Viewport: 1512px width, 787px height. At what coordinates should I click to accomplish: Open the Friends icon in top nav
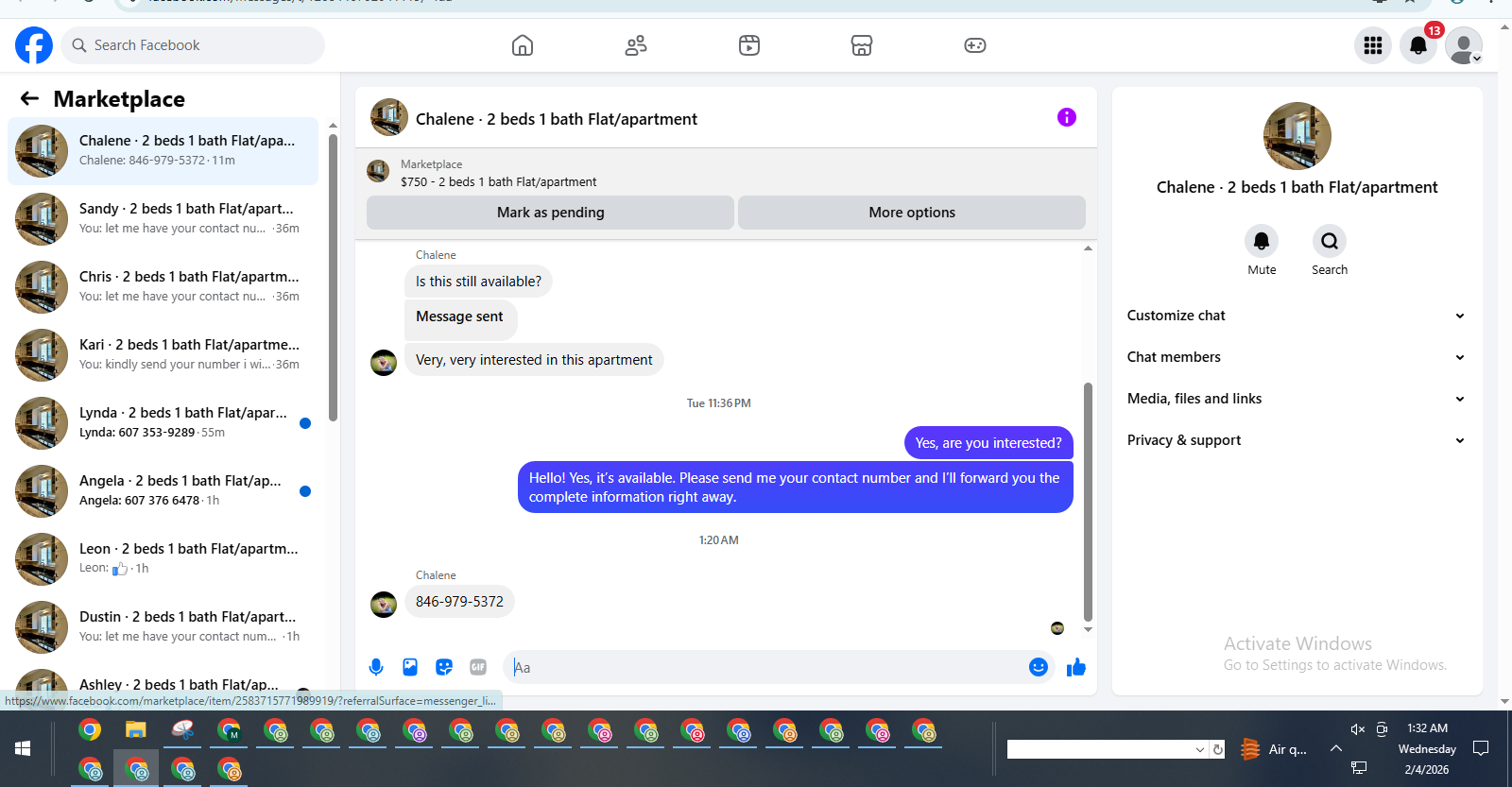[x=636, y=45]
